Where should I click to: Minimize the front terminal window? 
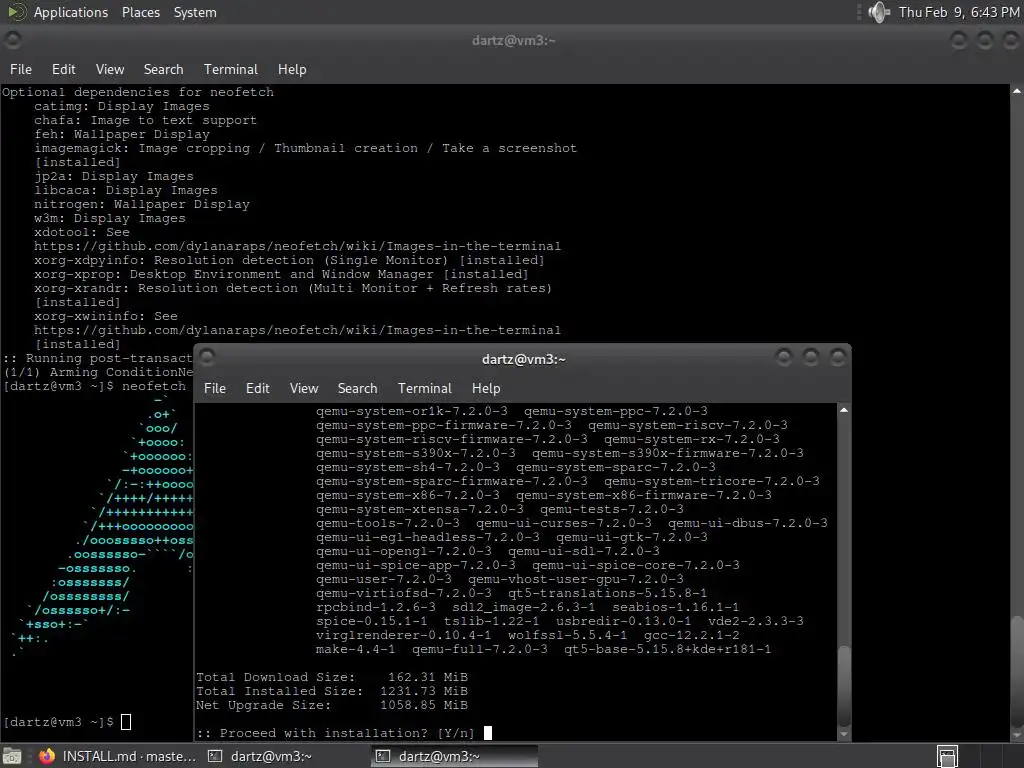click(x=784, y=357)
